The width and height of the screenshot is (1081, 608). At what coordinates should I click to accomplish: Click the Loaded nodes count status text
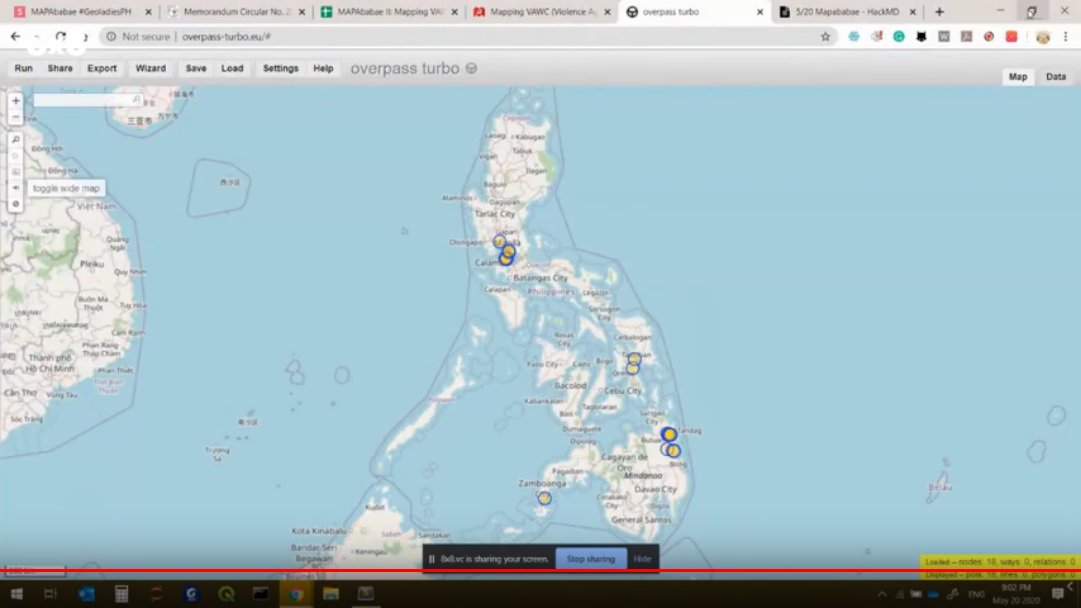(x=999, y=562)
